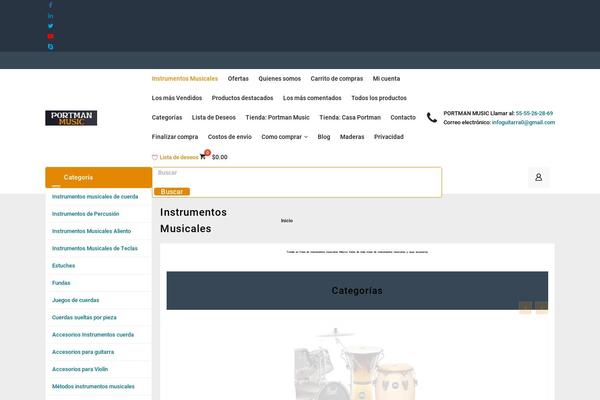
Task: Expand the Como comprar submenu arrow
Action: [306, 137]
